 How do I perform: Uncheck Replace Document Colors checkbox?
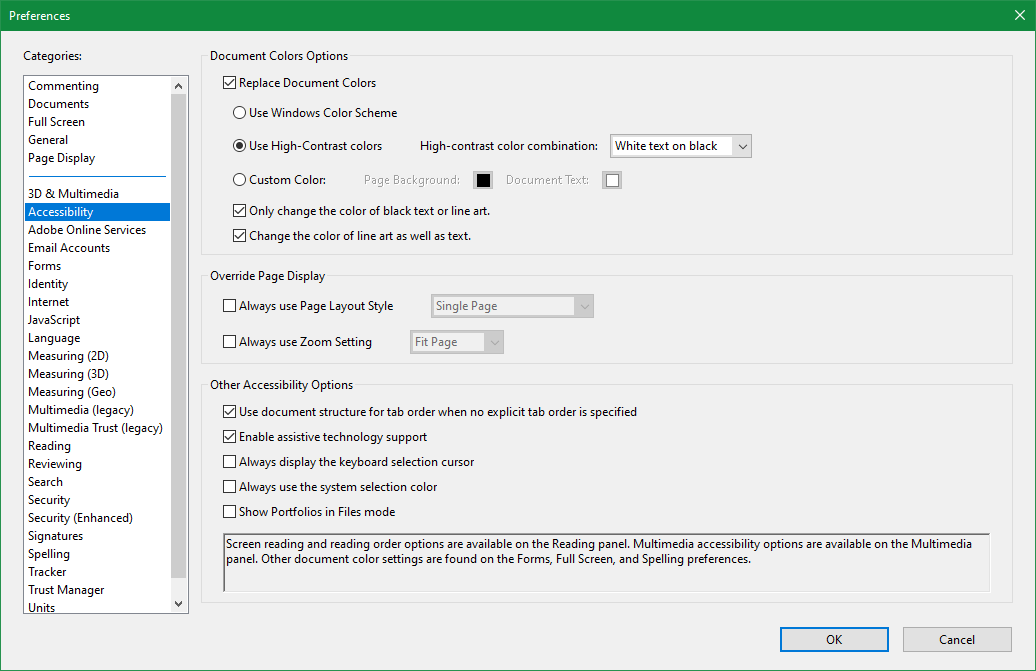[x=229, y=83]
